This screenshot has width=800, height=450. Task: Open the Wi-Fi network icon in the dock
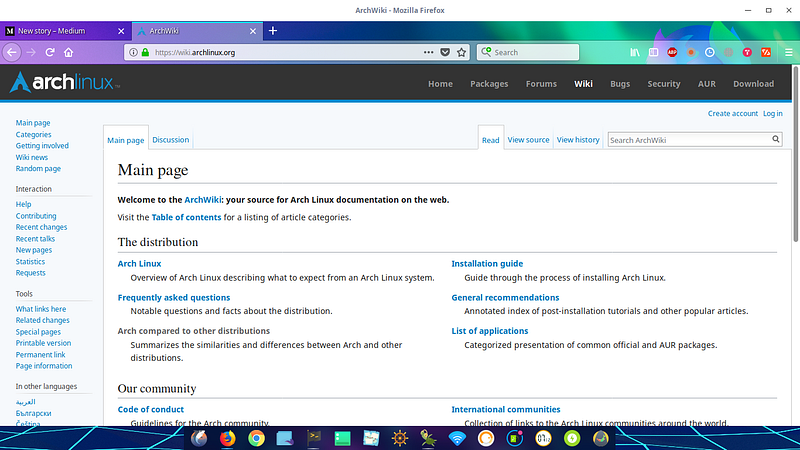(457, 438)
